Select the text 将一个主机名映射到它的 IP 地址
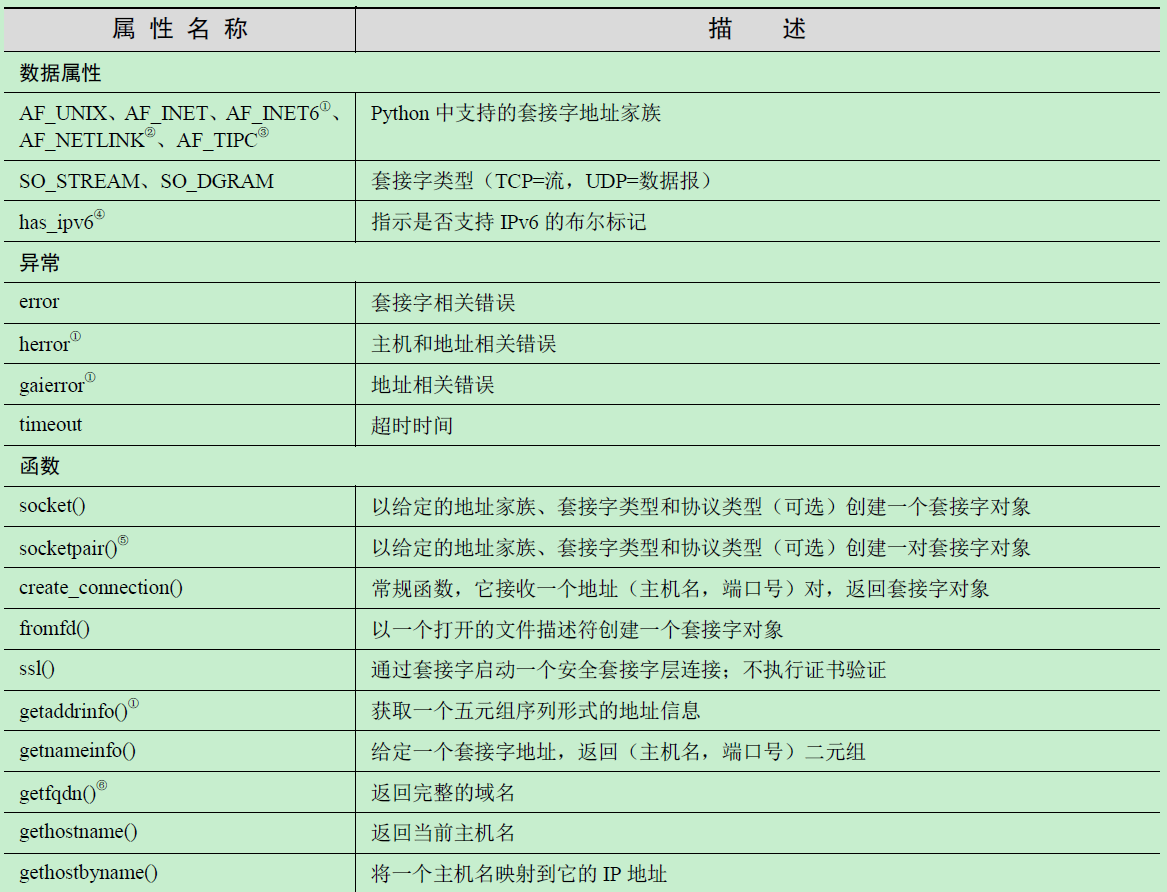The width and height of the screenshot is (1167, 892). tap(519, 873)
